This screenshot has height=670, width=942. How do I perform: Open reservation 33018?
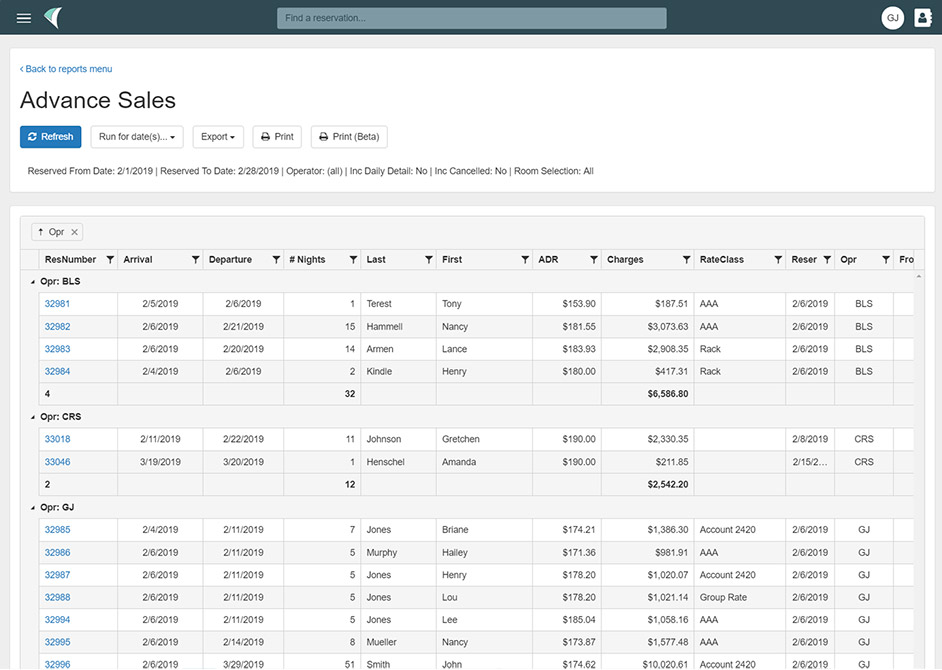tap(57, 439)
